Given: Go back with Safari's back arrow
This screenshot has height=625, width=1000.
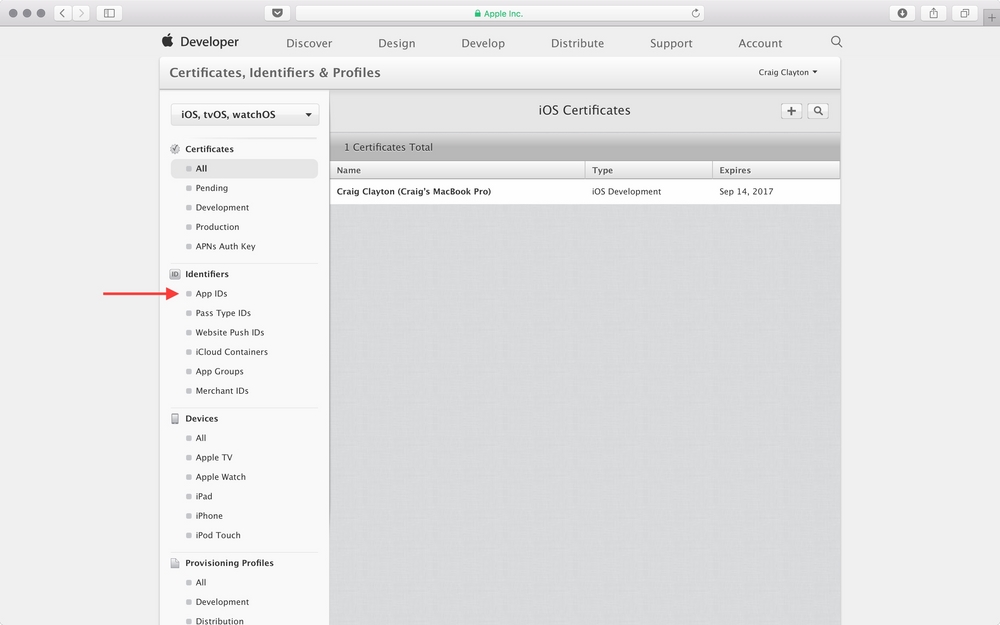Looking at the screenshot, I should point(62,13).
